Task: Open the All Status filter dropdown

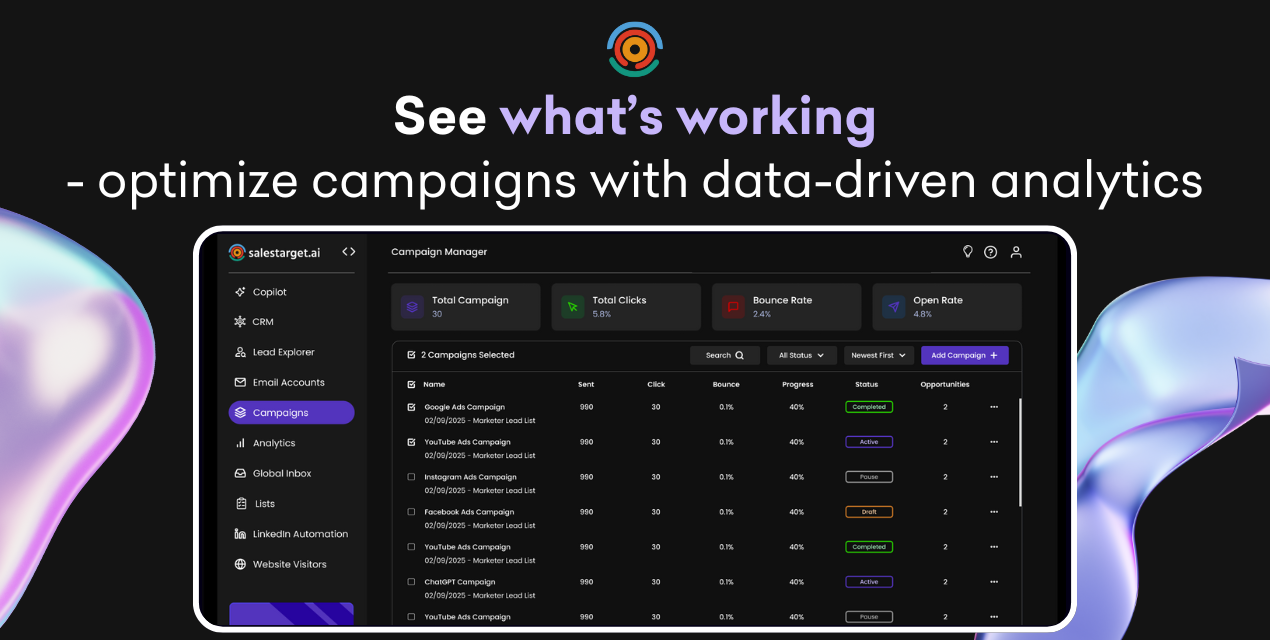Action: pos(801,355)
